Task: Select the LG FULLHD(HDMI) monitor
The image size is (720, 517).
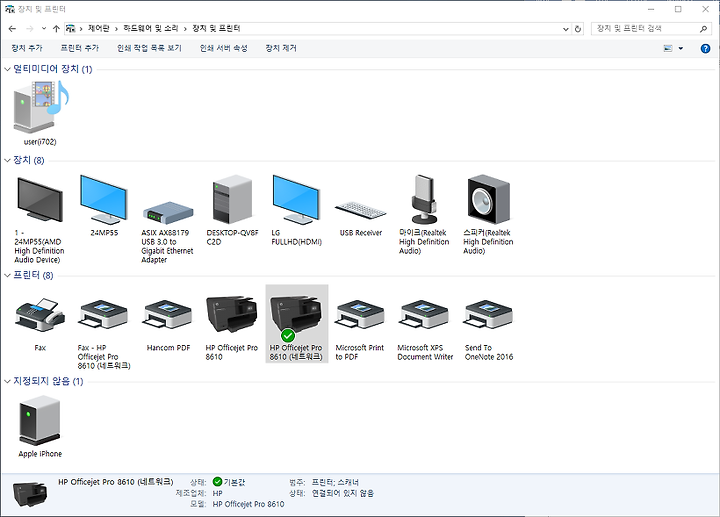Action: [x=296, y=199]
